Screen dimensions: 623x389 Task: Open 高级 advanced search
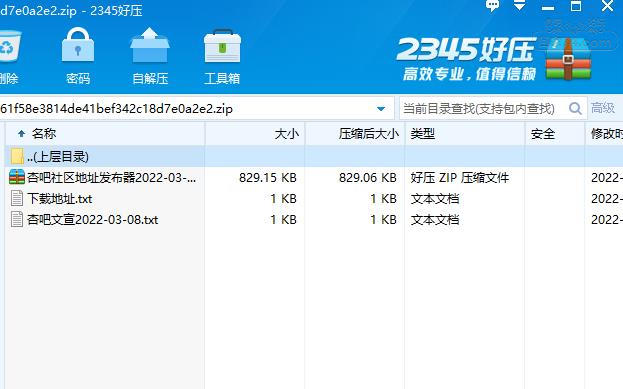pos(603,108)
